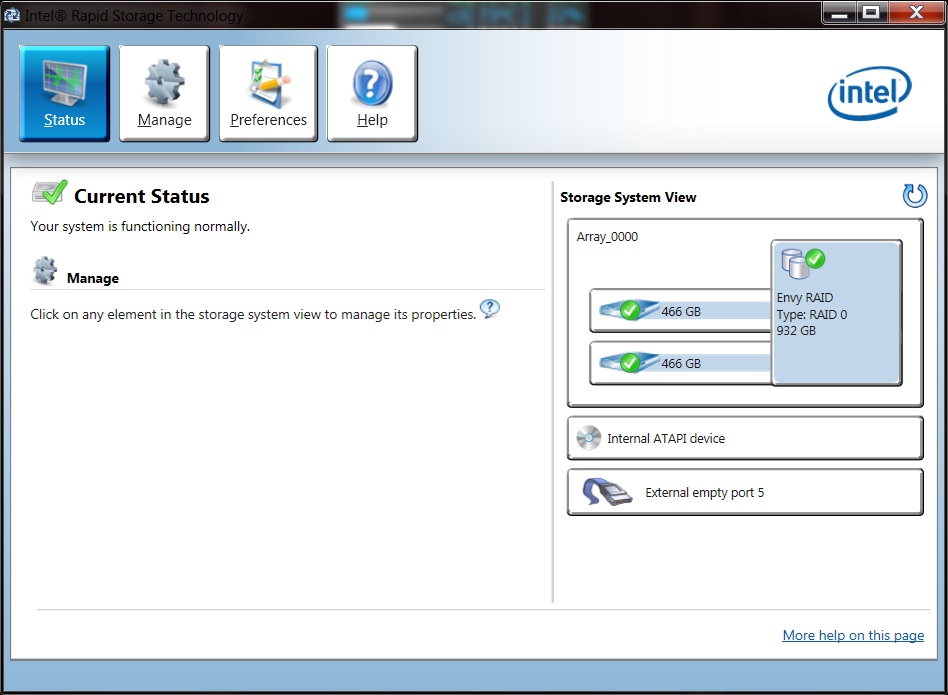Click the Storage System View heading
The height and width of the screenshot is (695, 948).
coord(628,197)
